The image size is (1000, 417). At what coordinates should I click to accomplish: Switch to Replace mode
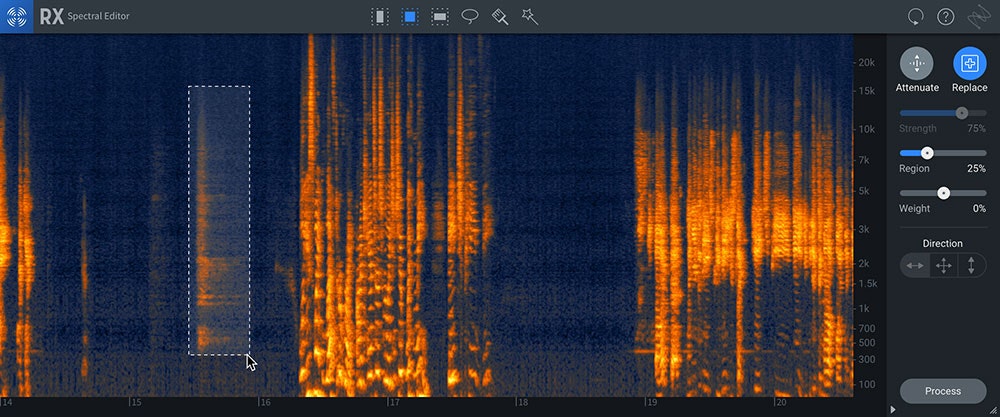pyautogui.click(x=969, y=64)
